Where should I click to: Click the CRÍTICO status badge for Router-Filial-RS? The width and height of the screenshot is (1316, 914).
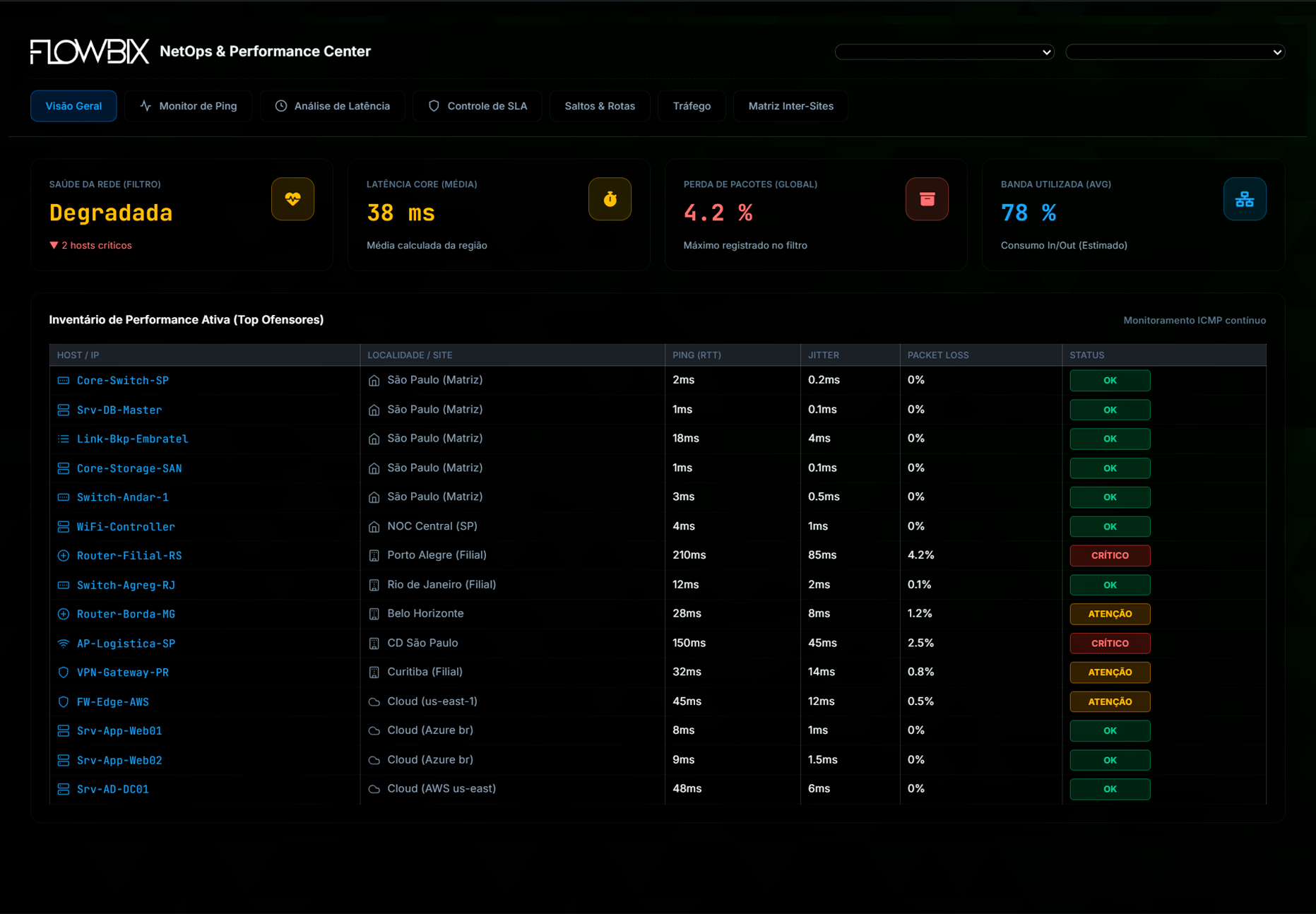1110,555
